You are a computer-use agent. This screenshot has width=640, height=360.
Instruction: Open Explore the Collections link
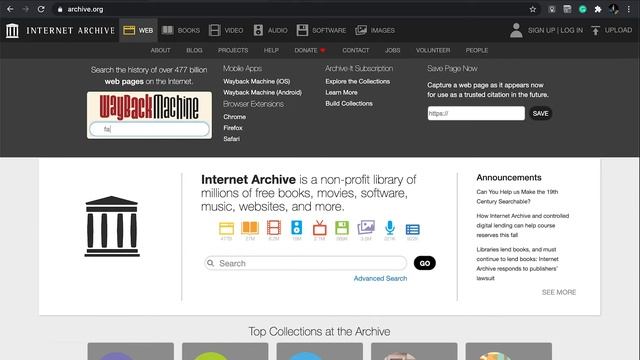(x=358, y=81)
